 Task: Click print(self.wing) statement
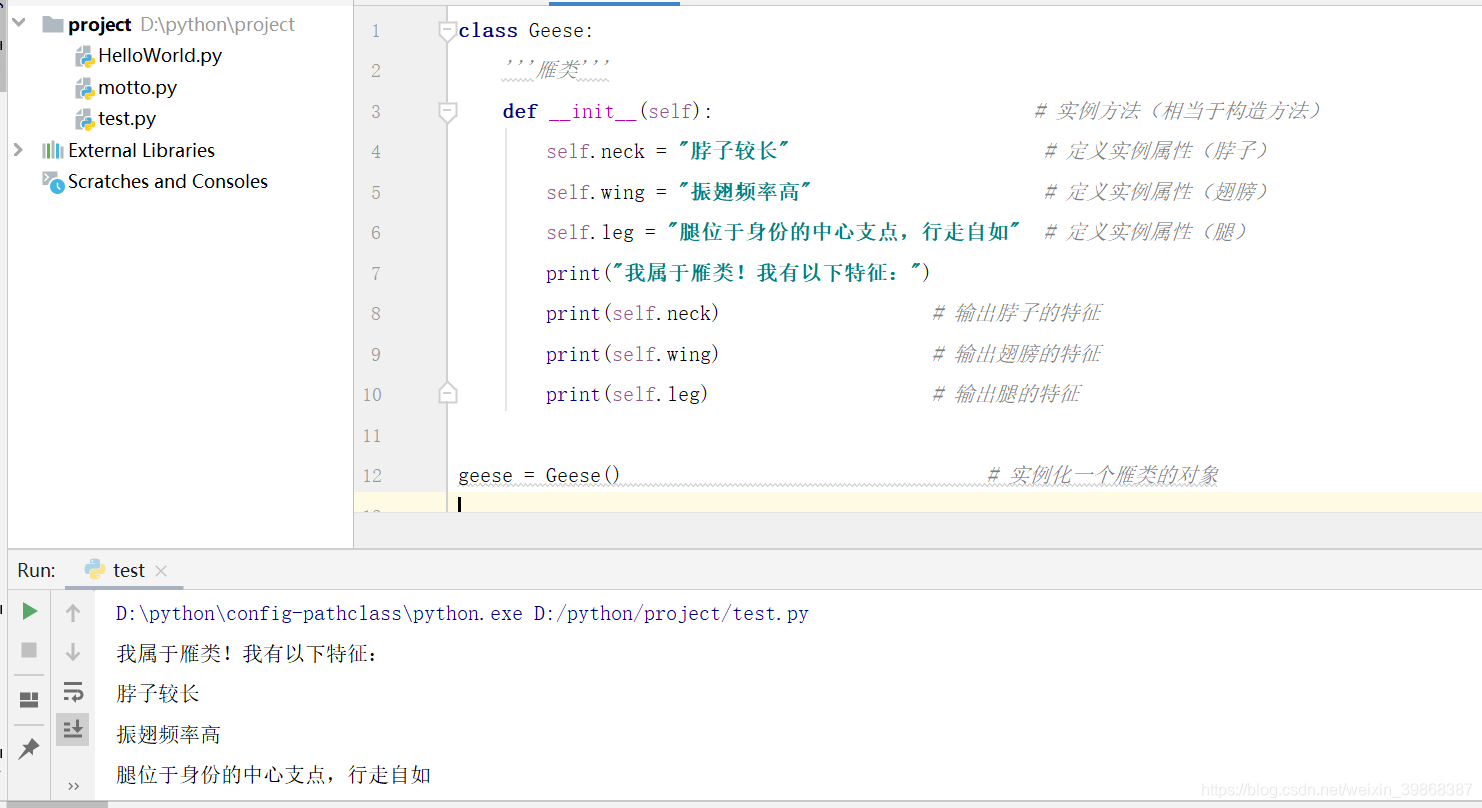pos(632,354)
